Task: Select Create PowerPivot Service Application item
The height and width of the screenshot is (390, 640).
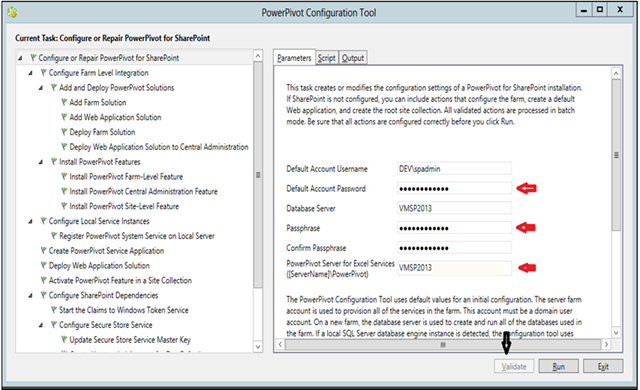Action: [x=107, y=250]
